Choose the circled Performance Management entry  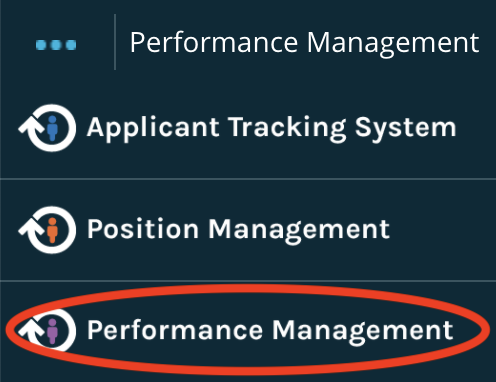click(x=270, y=331)
